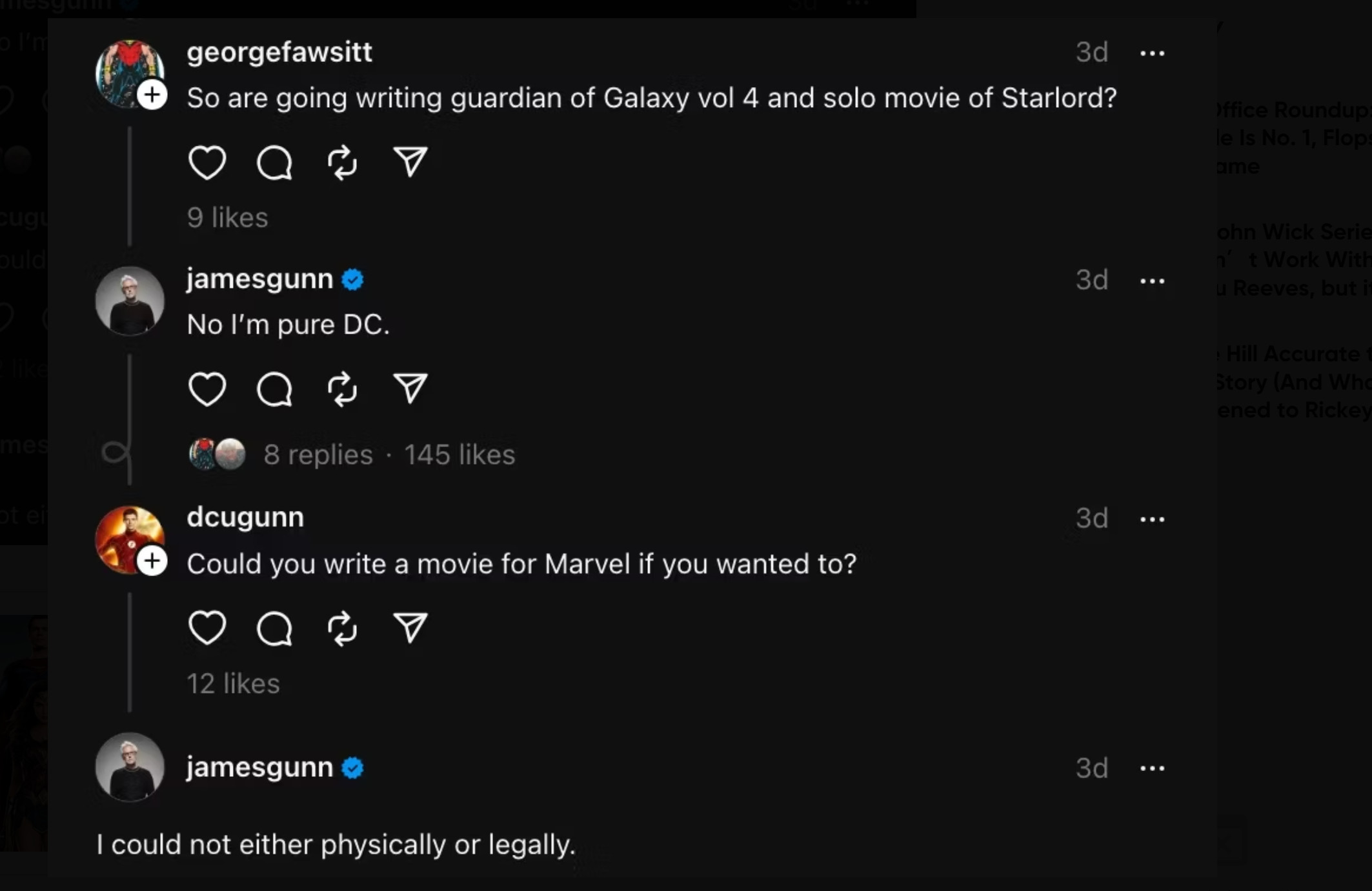
Task: Follow dcugunn via avatar plus badge
Action: 152,561
